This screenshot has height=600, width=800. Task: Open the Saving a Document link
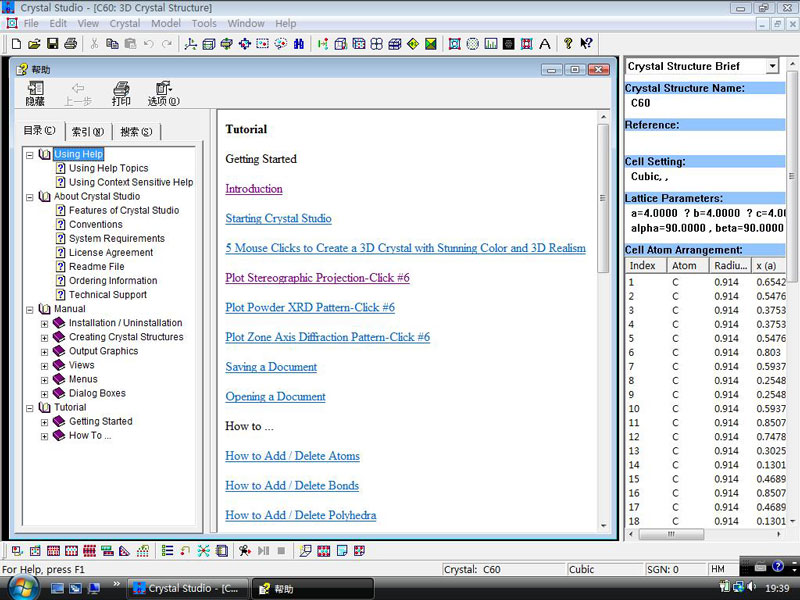click(x=271, y=367)
